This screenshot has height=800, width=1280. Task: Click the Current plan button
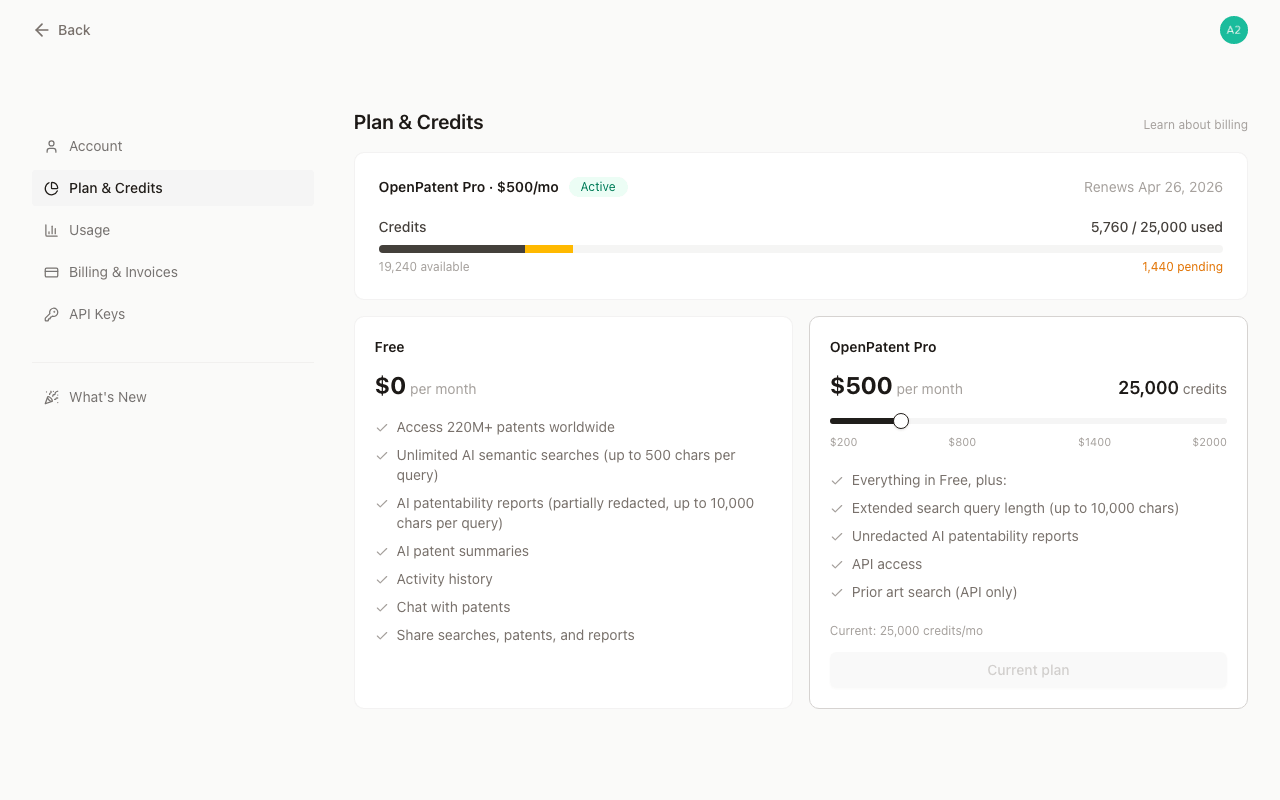pyautogui.click(x=1028, y=670)
